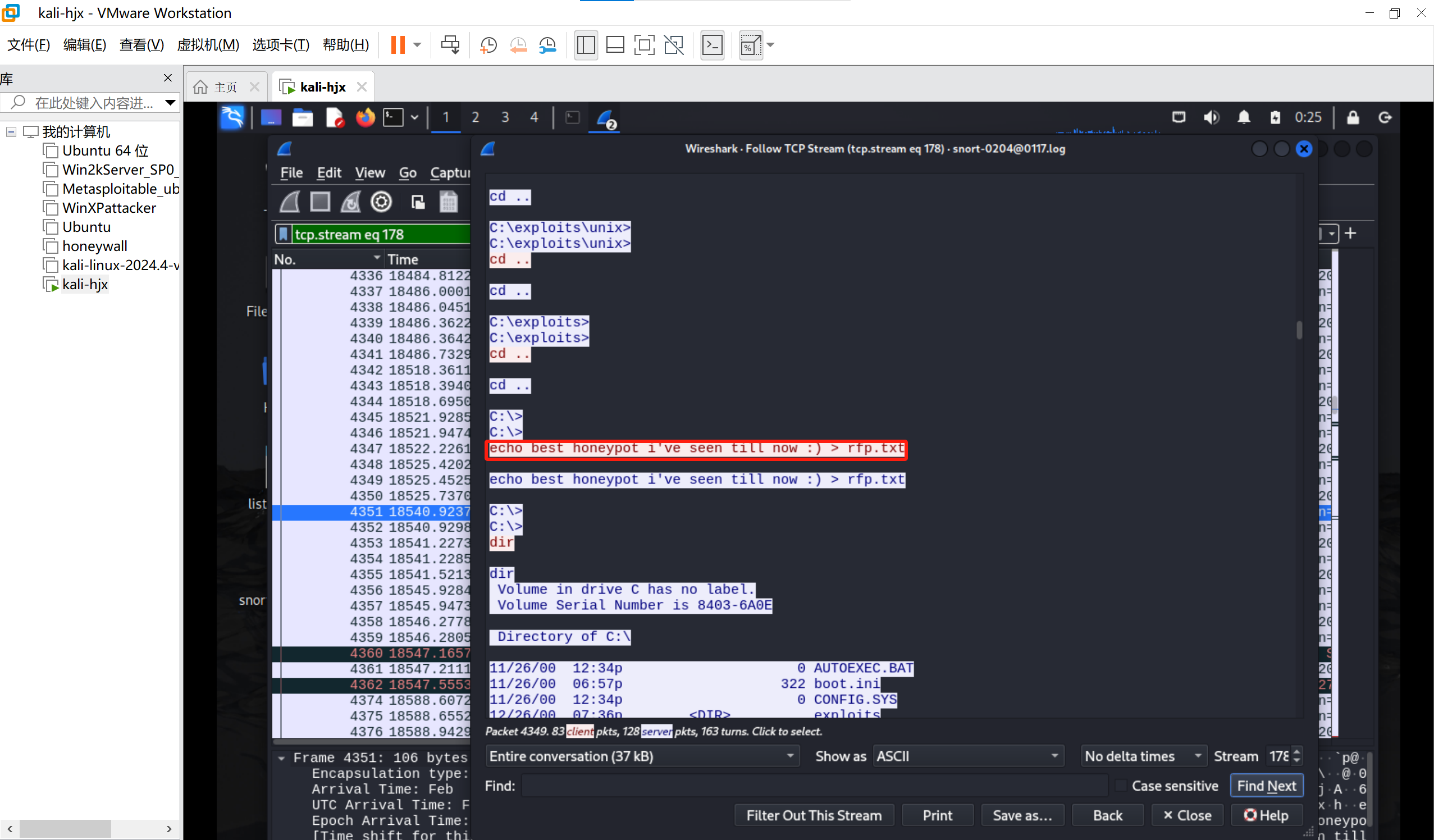
Task: Open the 编辑(E) menu
Action: [85, 44]
